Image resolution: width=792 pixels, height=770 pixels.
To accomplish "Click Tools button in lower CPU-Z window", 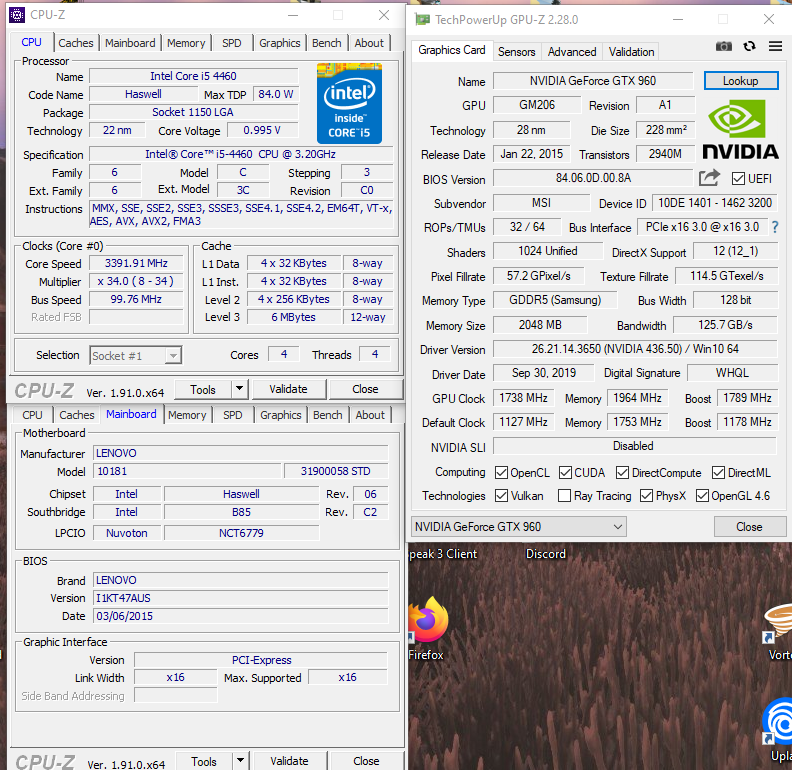I will pyautogui.click(x=204, y=760).
